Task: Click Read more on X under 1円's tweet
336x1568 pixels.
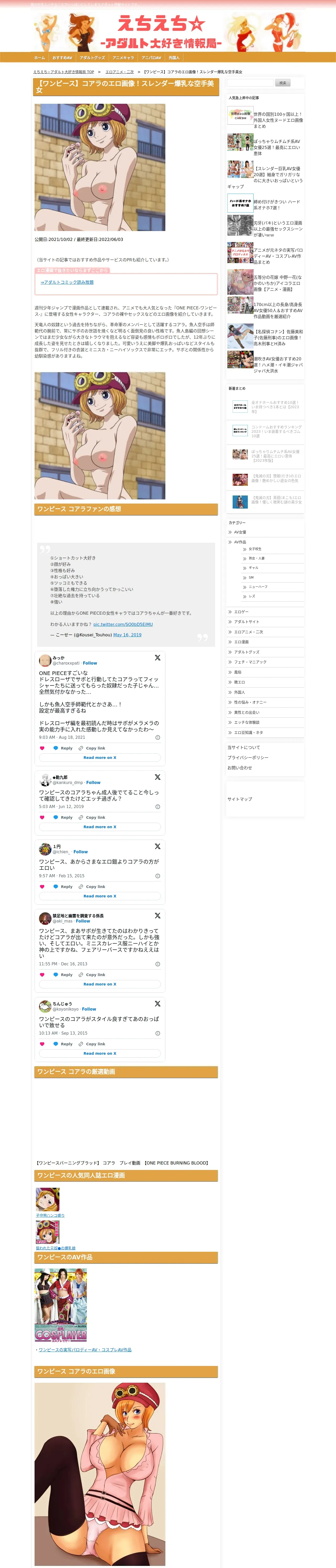Action: coord(100,897)
